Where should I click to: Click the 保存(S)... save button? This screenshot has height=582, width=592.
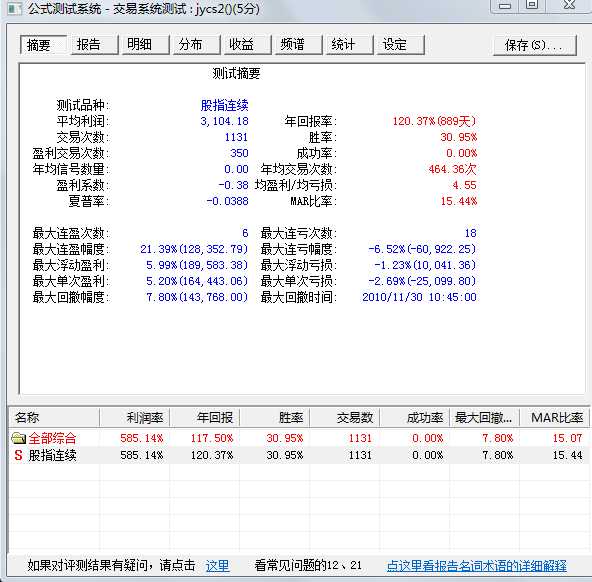pos(534,45)
